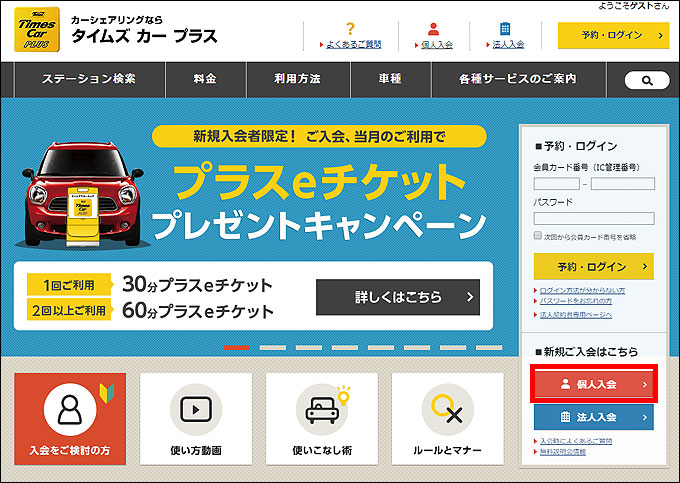This screenshot has height=483, width=680.
Task: Open the 無料説明会情報 link
Action: coord(562,452)
